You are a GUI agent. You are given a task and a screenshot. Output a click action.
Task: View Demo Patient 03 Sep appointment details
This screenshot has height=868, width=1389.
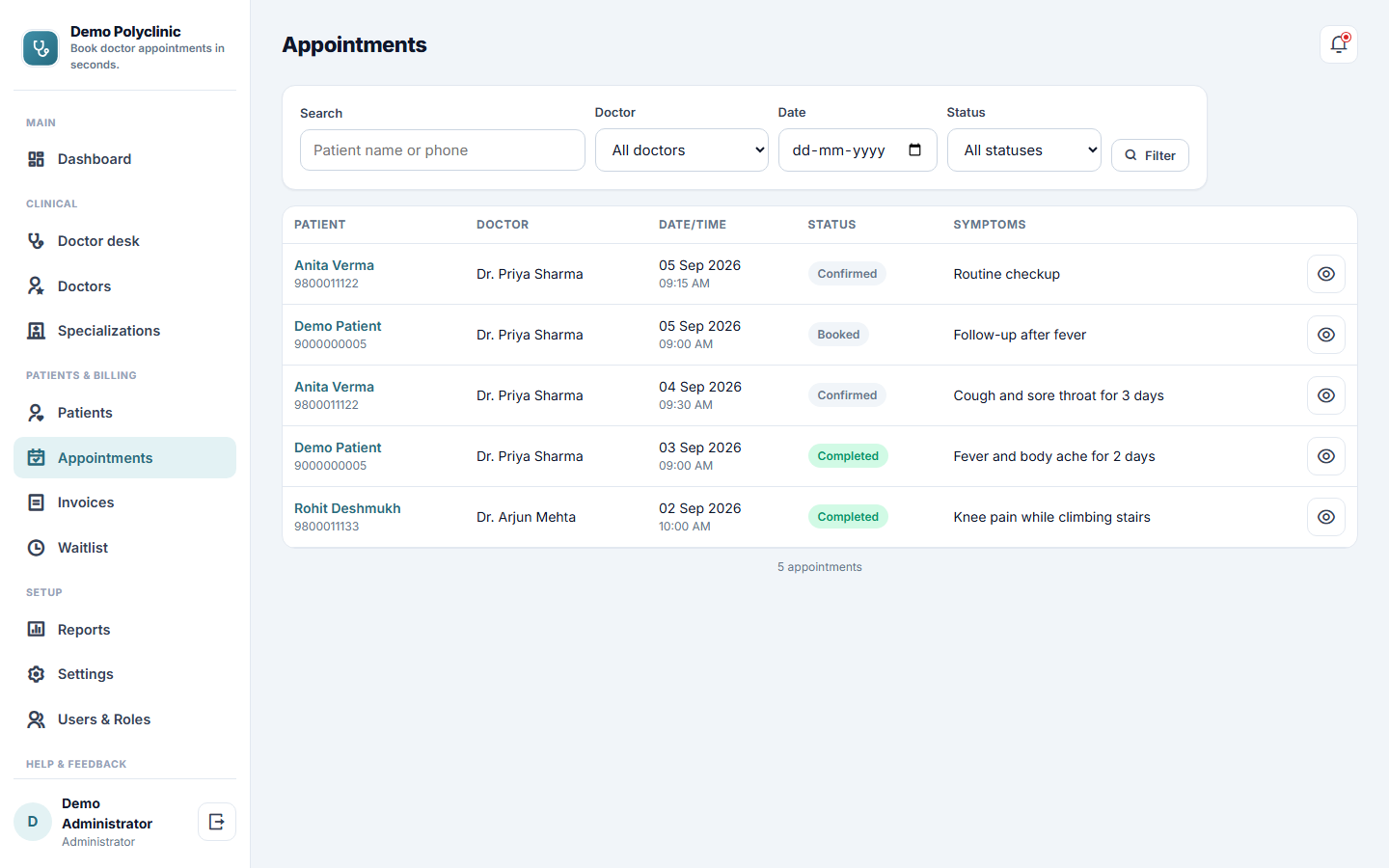tap(1326, 456)
